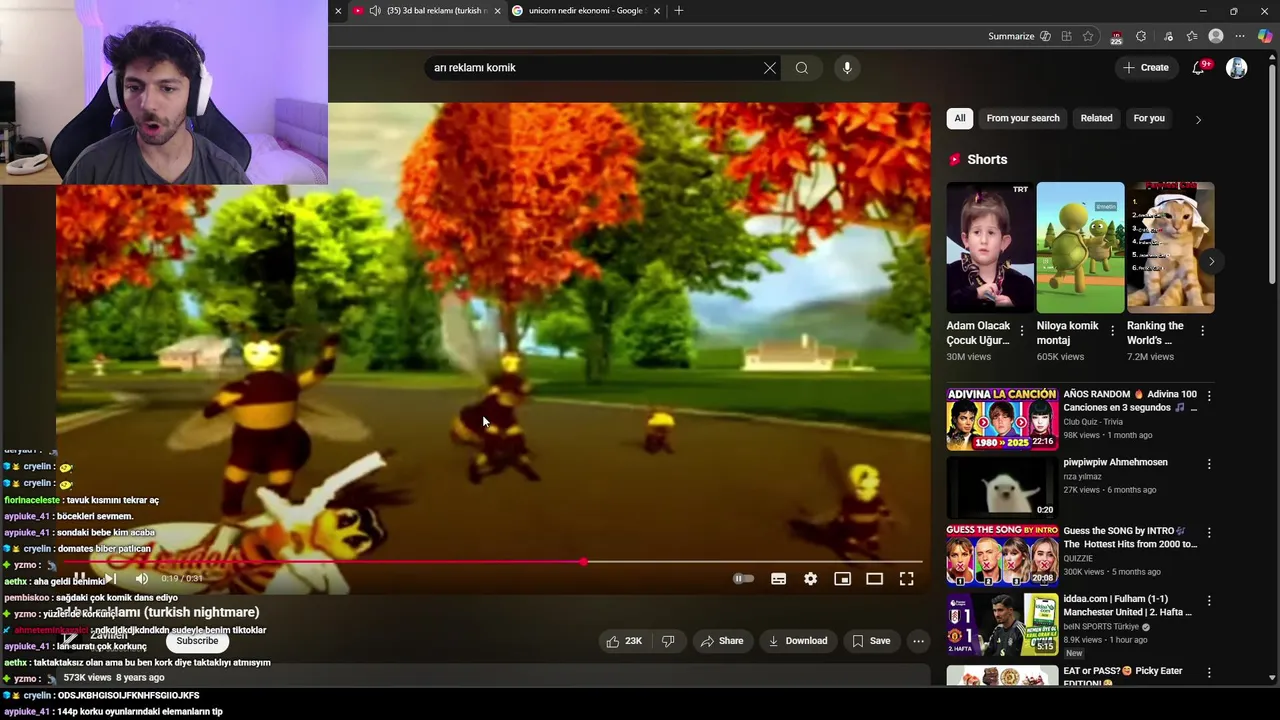The width and height of the screenshot is (1280, 720).
Task: Open options for AÑOS RANDOM video
Action: click(x=1209, y=396)
